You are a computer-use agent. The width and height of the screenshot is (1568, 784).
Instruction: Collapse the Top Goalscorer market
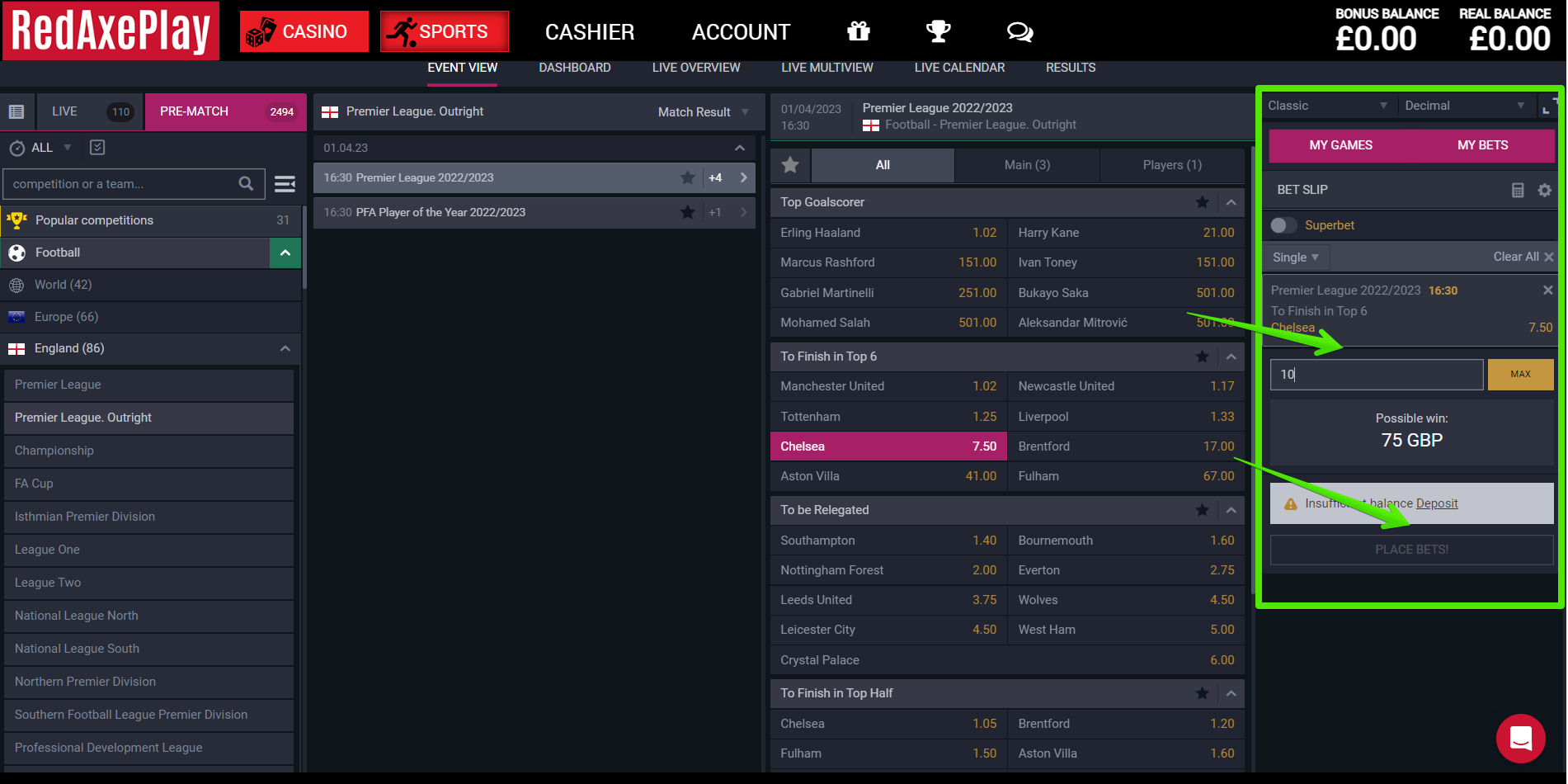tap(1231, 202)
